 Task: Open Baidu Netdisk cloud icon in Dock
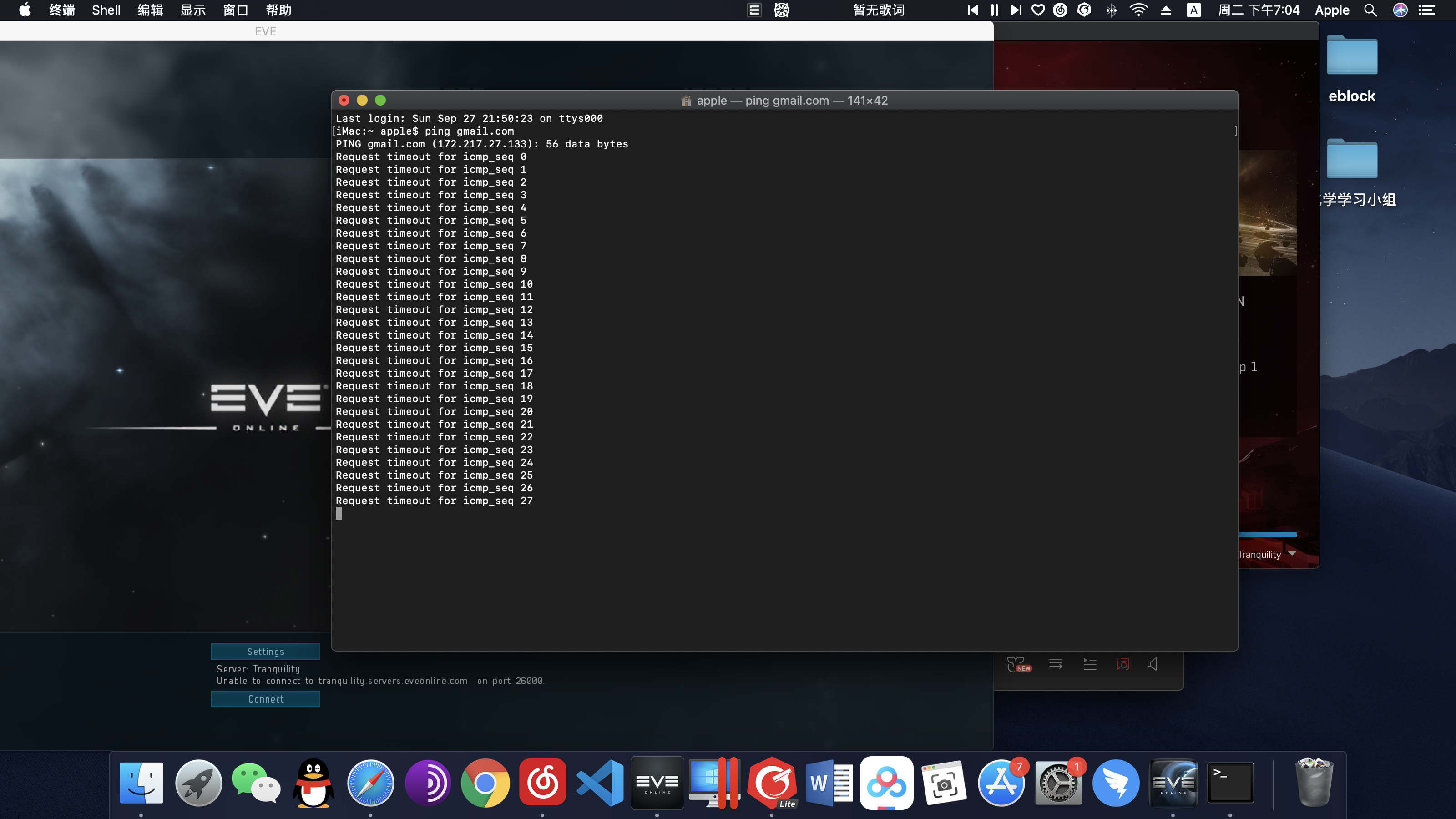click(x=887, y=783)
